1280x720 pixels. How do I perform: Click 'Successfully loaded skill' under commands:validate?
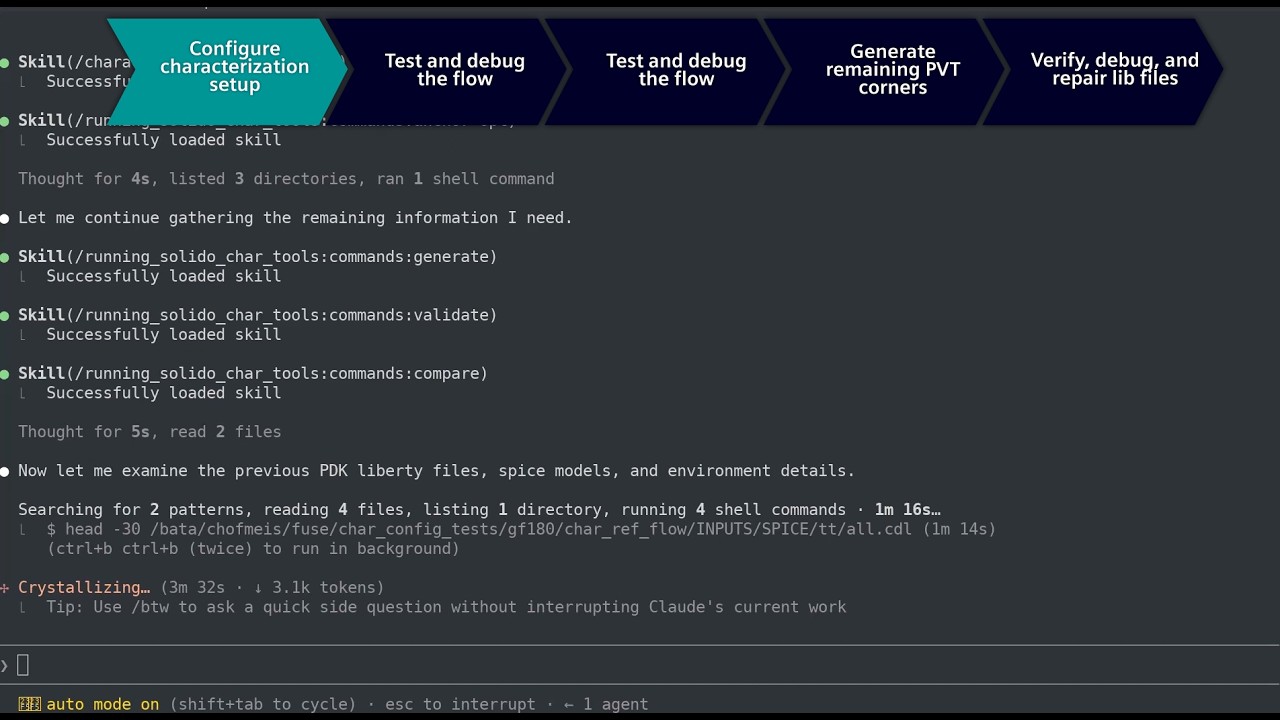point(164,334)
